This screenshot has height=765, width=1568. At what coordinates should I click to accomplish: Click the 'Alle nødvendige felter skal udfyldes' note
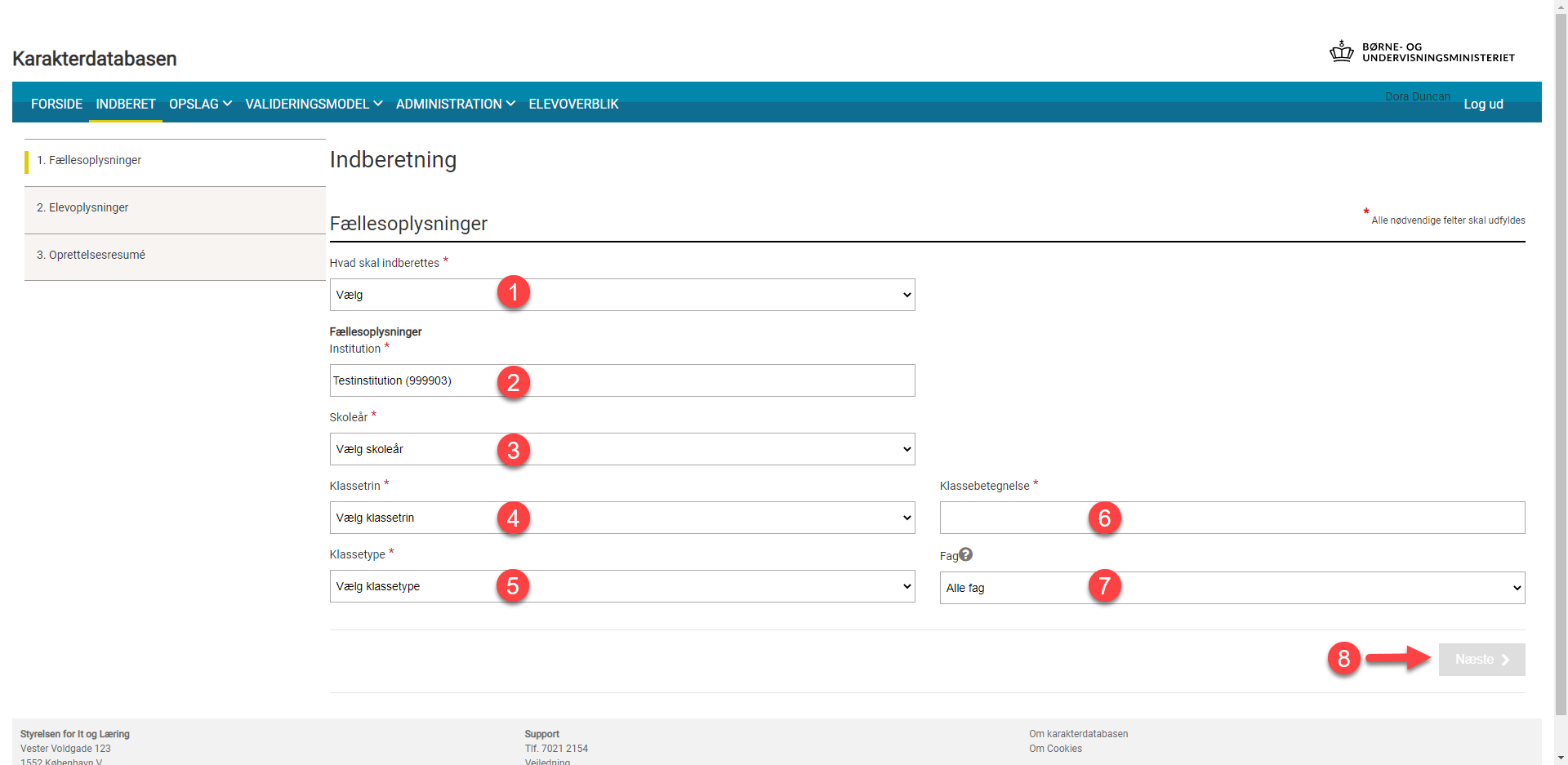pyautogui.click(x=1448, y=220)
